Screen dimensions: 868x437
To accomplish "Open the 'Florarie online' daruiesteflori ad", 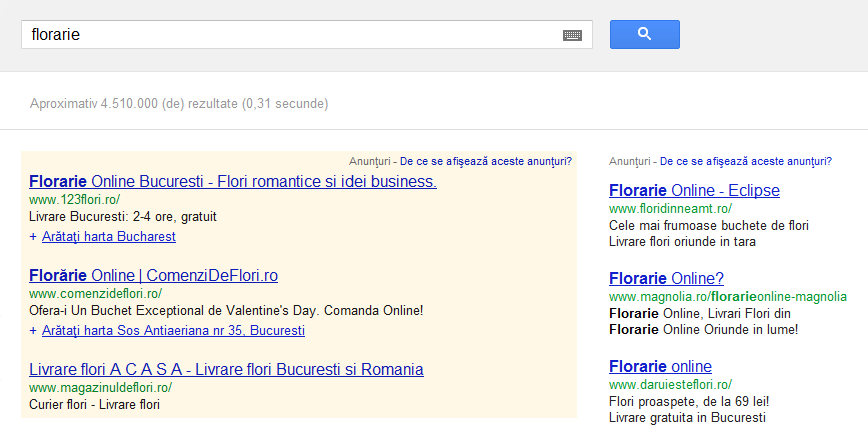I will coord(660,367).
